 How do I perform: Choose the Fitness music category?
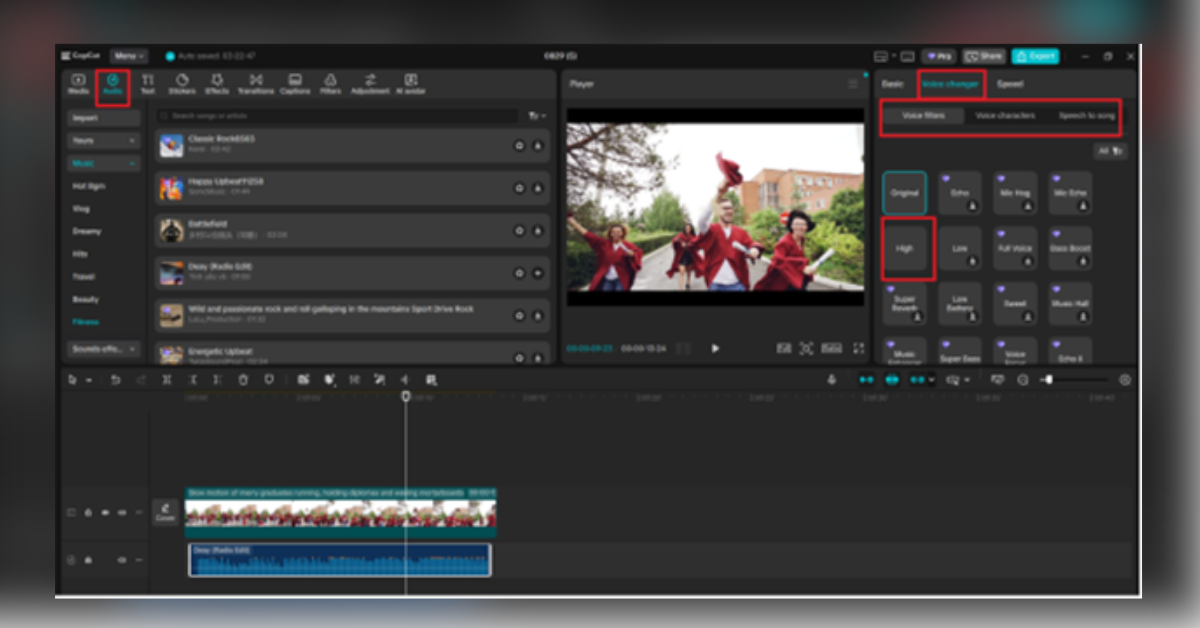(85, 322)
